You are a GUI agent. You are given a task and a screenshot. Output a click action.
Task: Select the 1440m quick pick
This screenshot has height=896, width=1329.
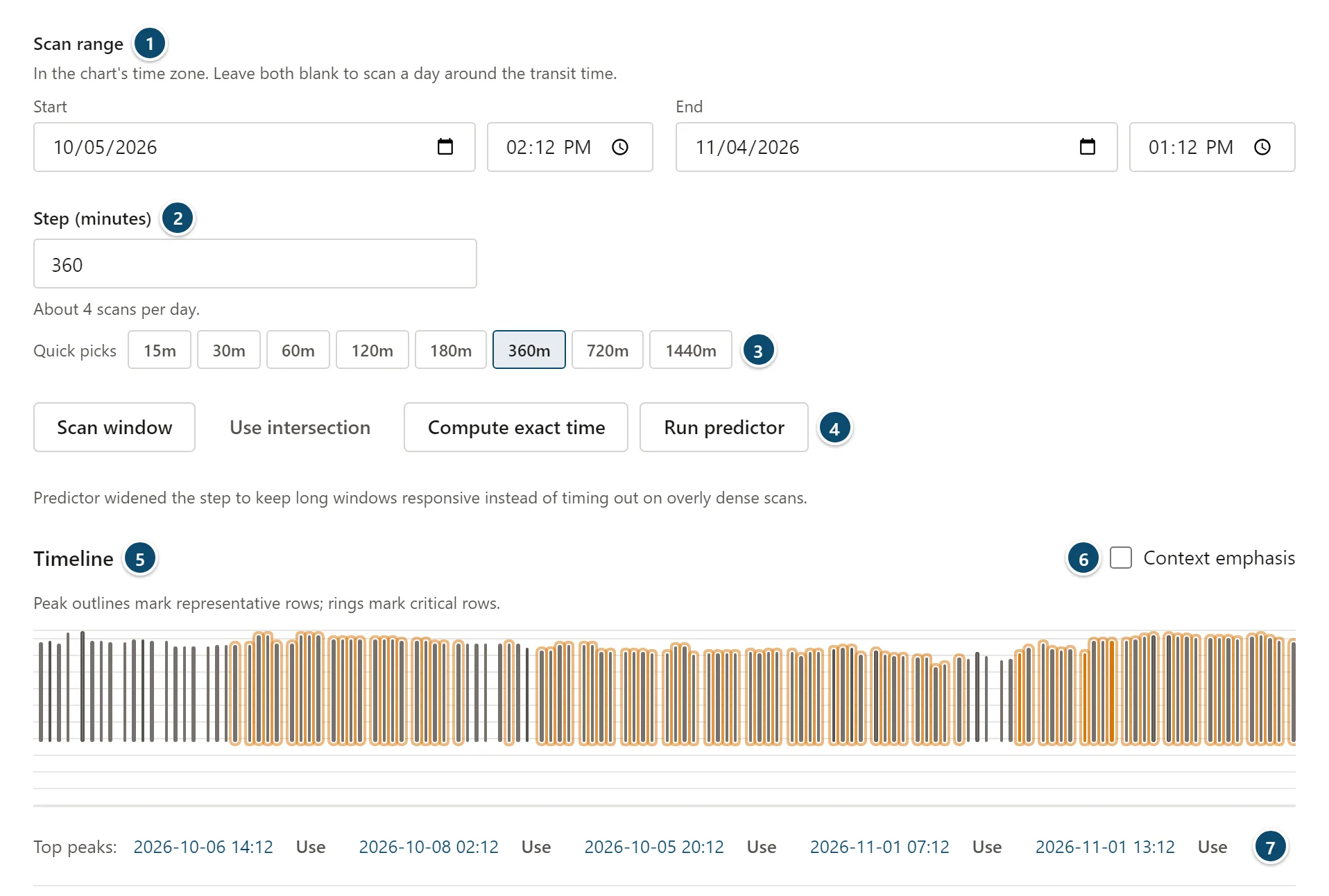pos(691,350)
